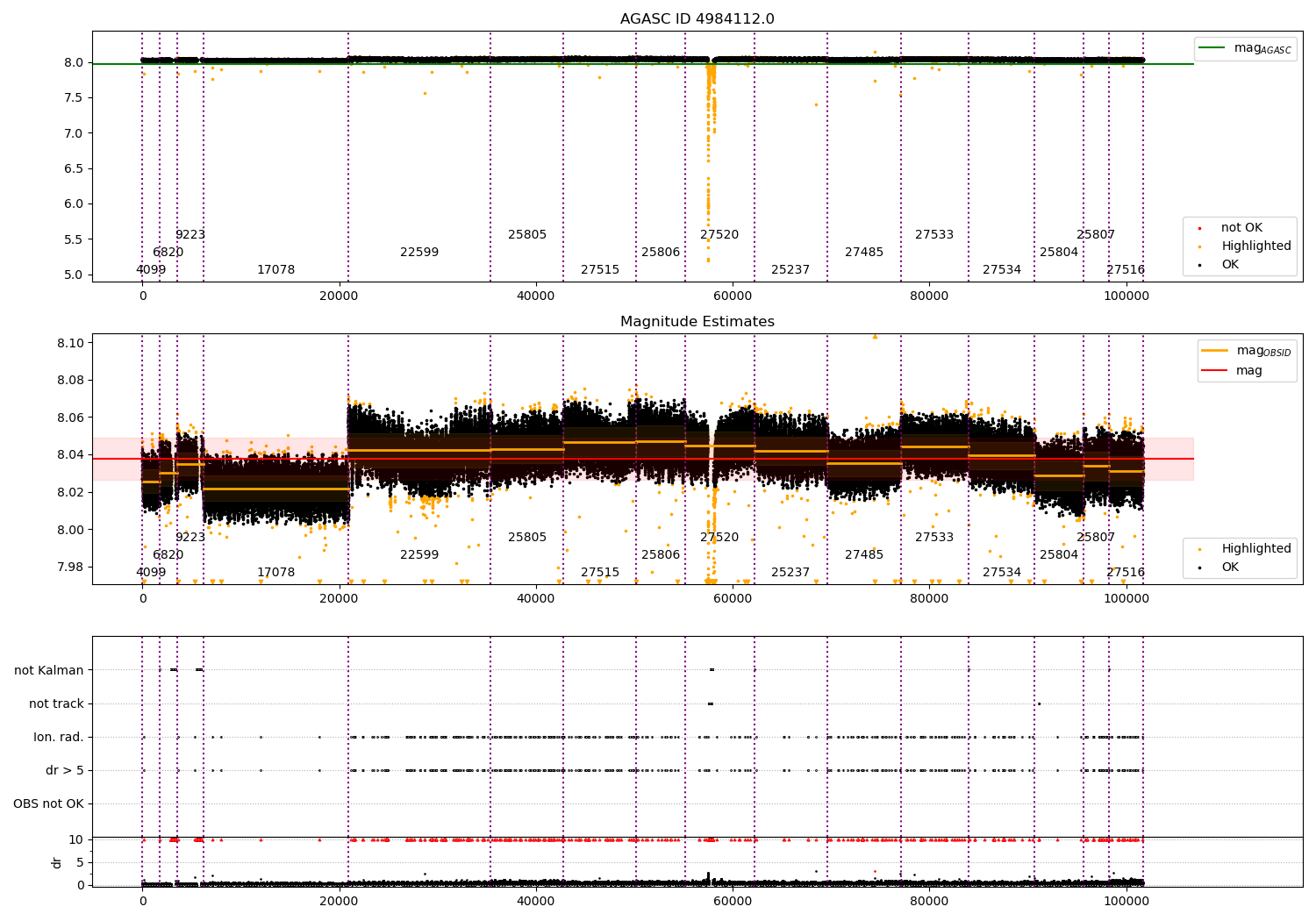The height and width of the screenshot is (921, 1316).
Task: Click the 6.5 y-axis tick label
Action: 74,168
